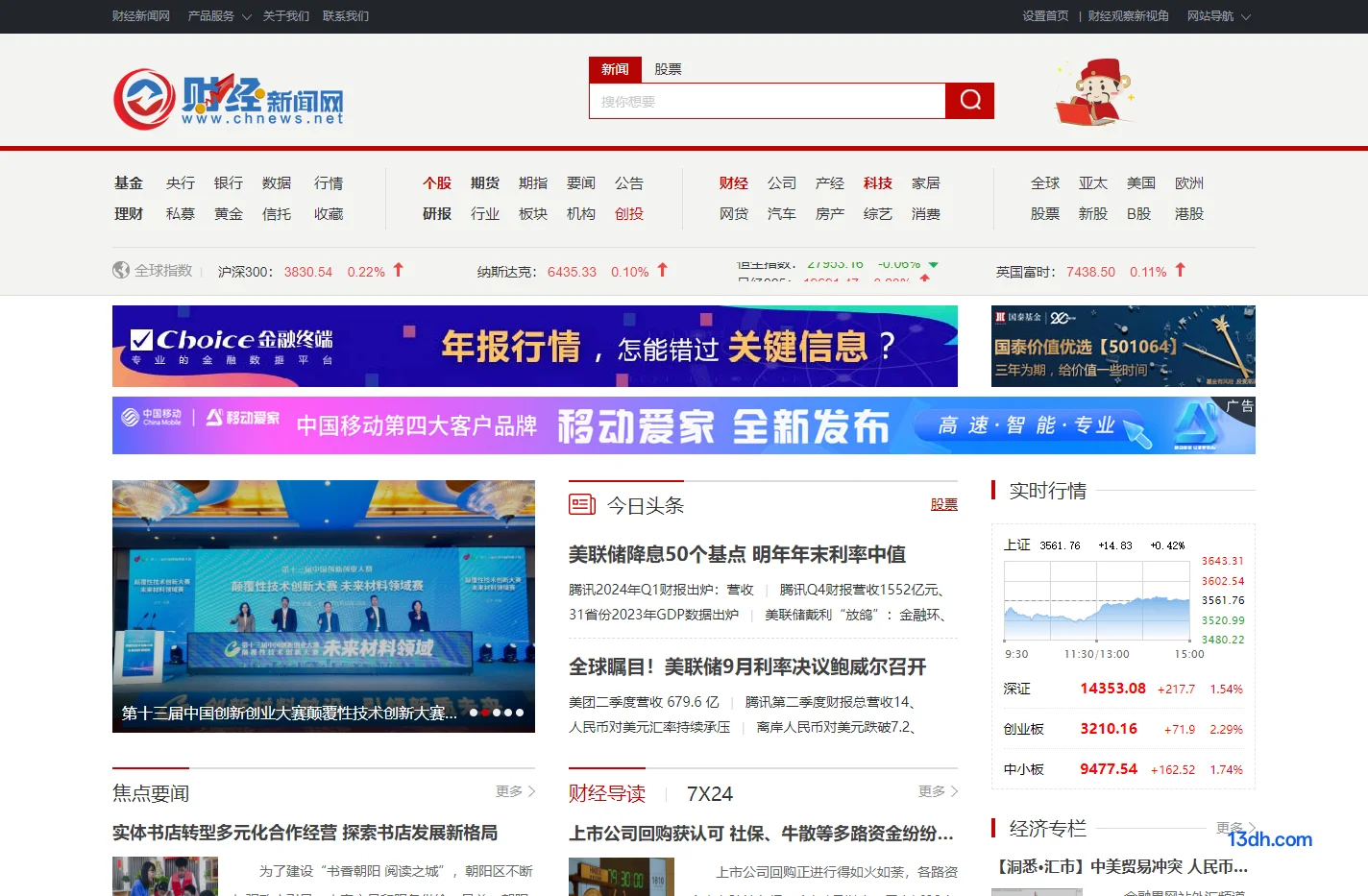Click the 焦点要闻 article thumbnail
Image resolution: width=1368 pixels, height=896 pixels.
165,876
